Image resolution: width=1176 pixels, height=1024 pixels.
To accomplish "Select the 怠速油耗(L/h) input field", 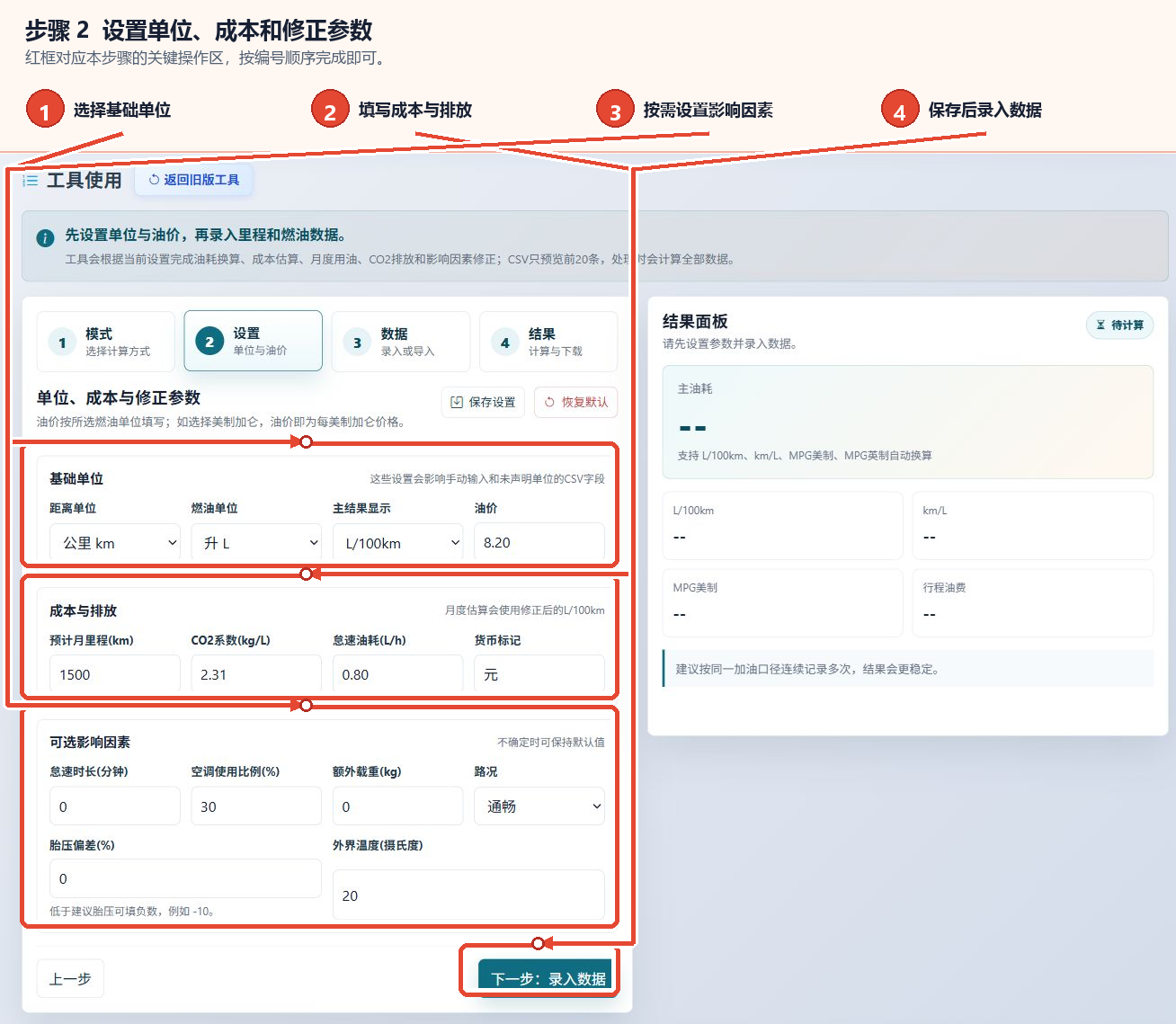I will pyautogui.click(x=397, y=674).
